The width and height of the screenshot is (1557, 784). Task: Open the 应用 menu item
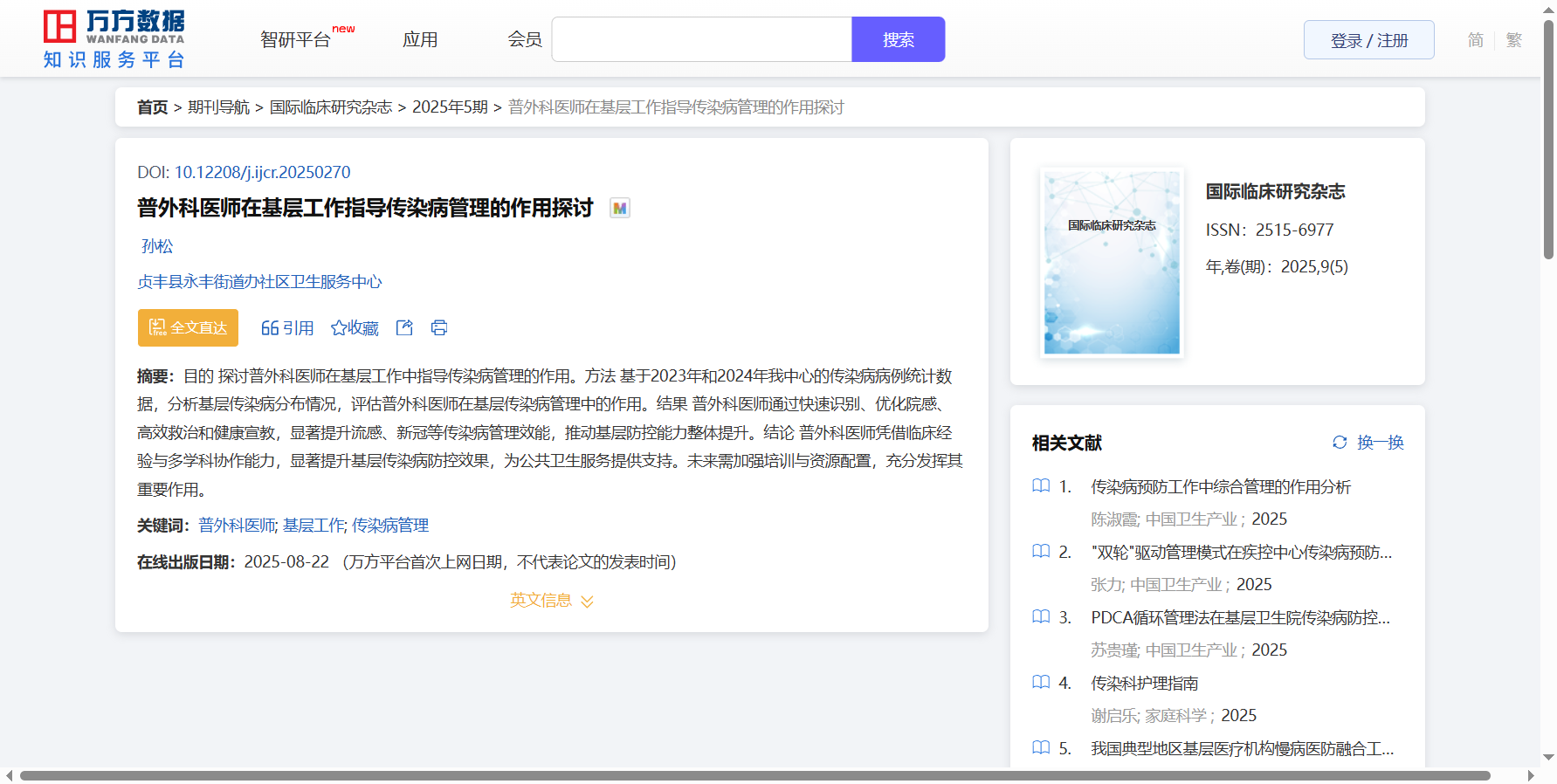tap(420, 40)
